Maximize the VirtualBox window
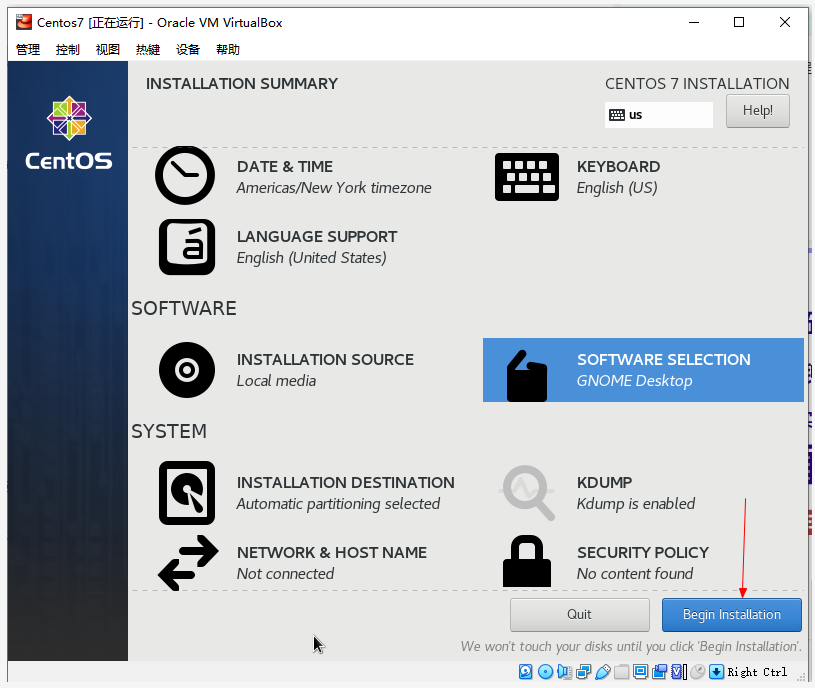This screenshot has width=815, height=688. tap(739, 22)
